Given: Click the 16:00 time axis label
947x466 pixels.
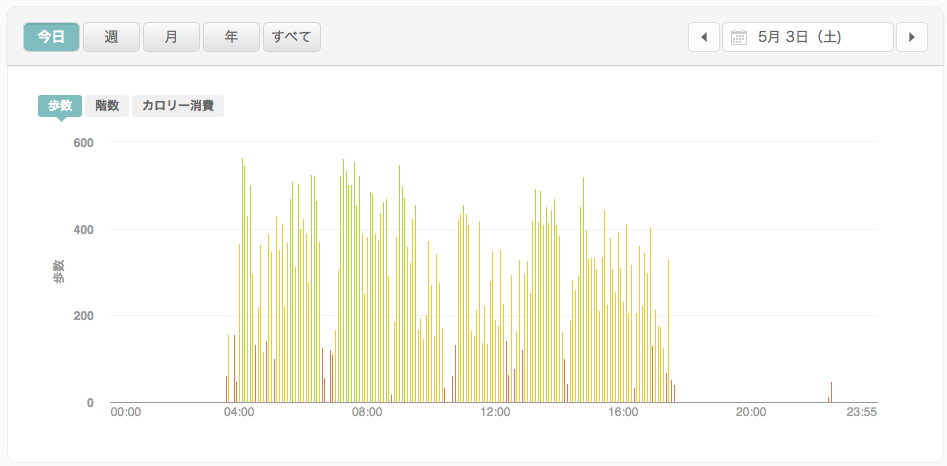Looking at the screenshot, I should click(x=623, y=412).
